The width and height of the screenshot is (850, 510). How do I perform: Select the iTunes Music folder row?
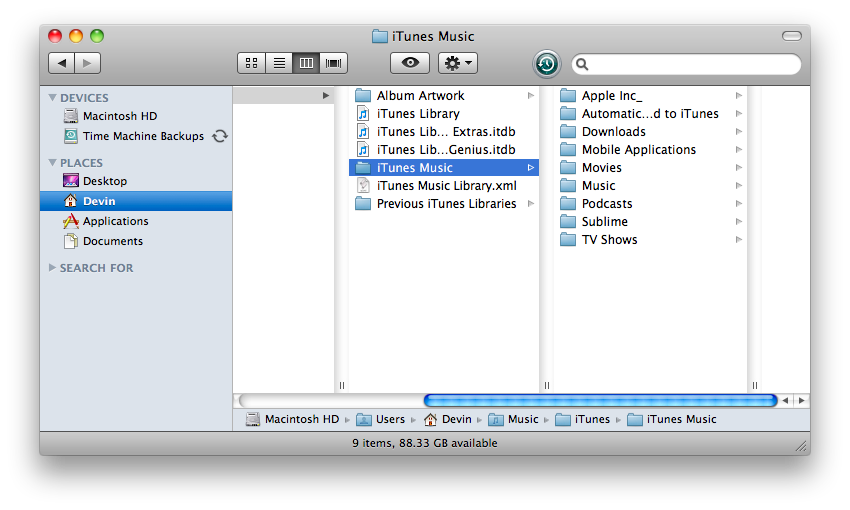coord(444,167)
